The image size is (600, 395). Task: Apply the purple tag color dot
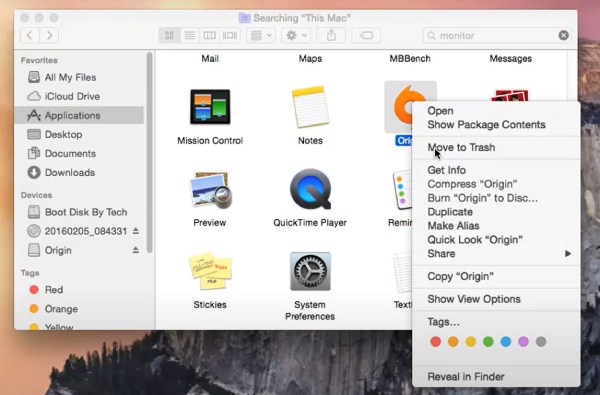coord(523,342)
